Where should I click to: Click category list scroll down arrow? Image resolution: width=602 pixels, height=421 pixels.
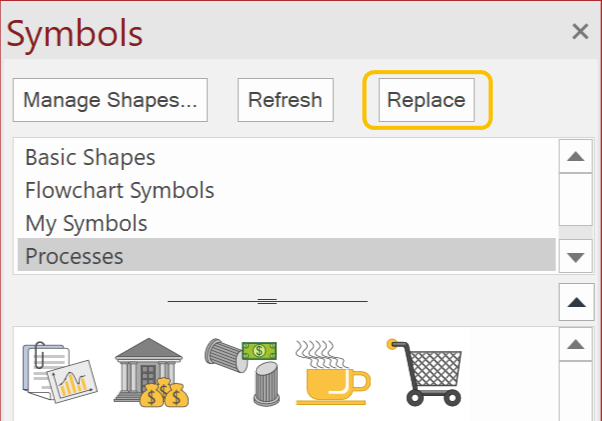[576, 256]
